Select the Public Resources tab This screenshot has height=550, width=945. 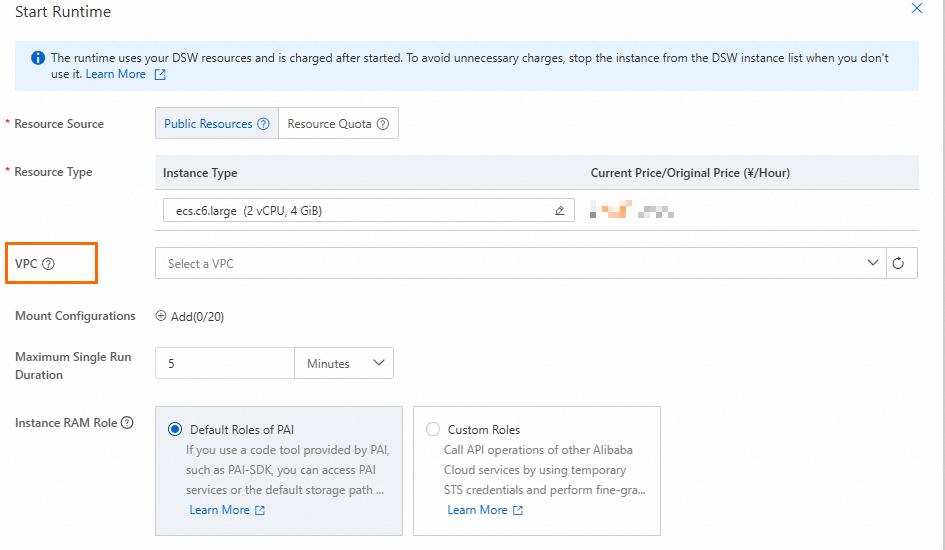208,124
